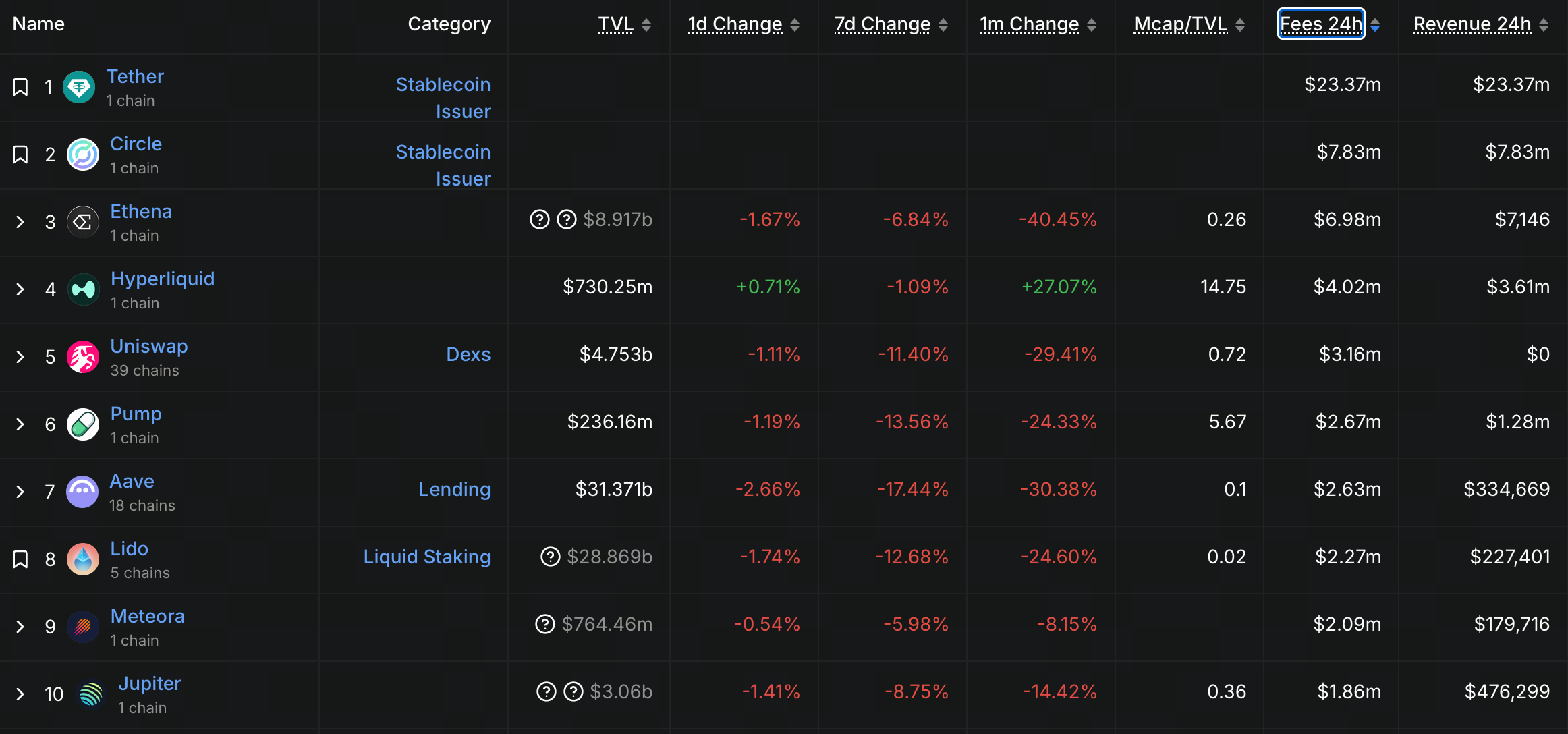Open the Lido protocol link
1568x734 pixels.
pos(129,548)
